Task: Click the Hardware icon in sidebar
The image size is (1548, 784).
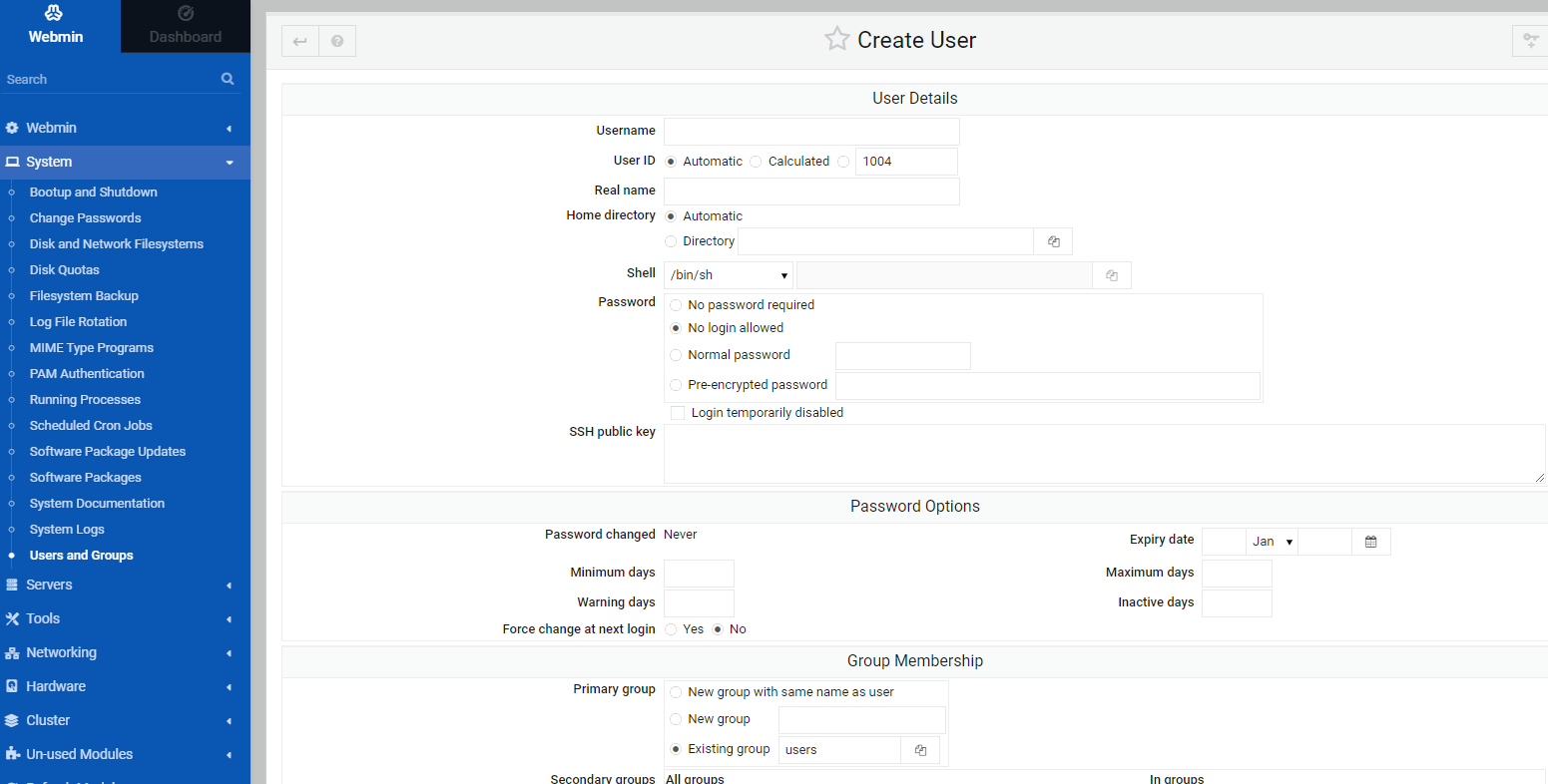Action: [x=12, y=686]
